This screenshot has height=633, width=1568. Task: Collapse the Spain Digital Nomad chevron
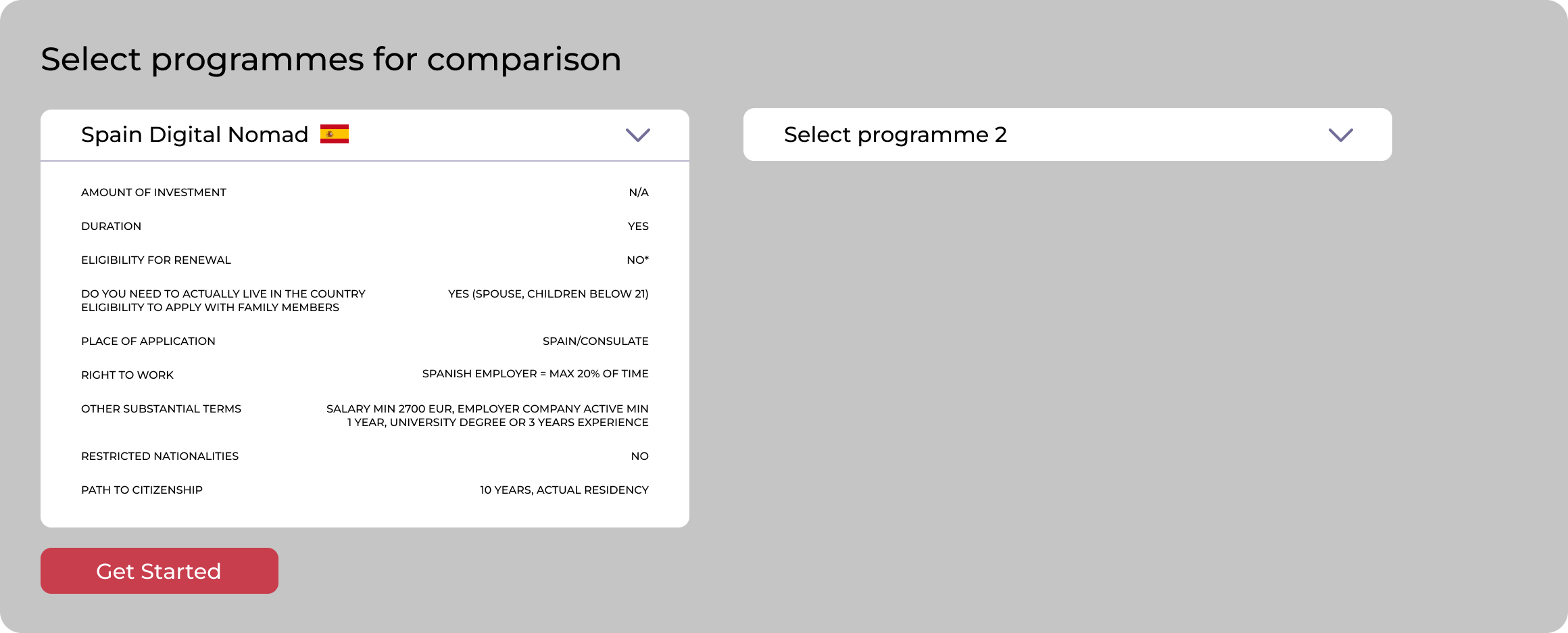tap(638, 135)
